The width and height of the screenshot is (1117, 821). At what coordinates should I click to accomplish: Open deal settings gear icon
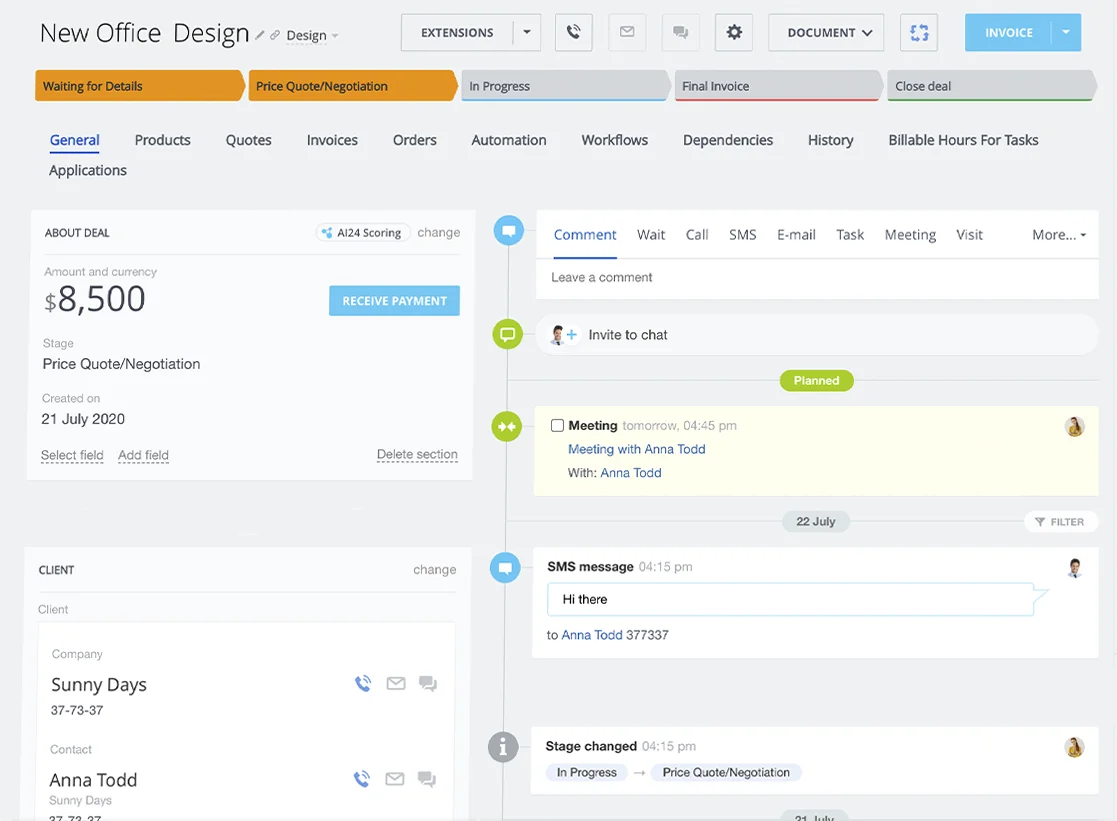point(734,32)
